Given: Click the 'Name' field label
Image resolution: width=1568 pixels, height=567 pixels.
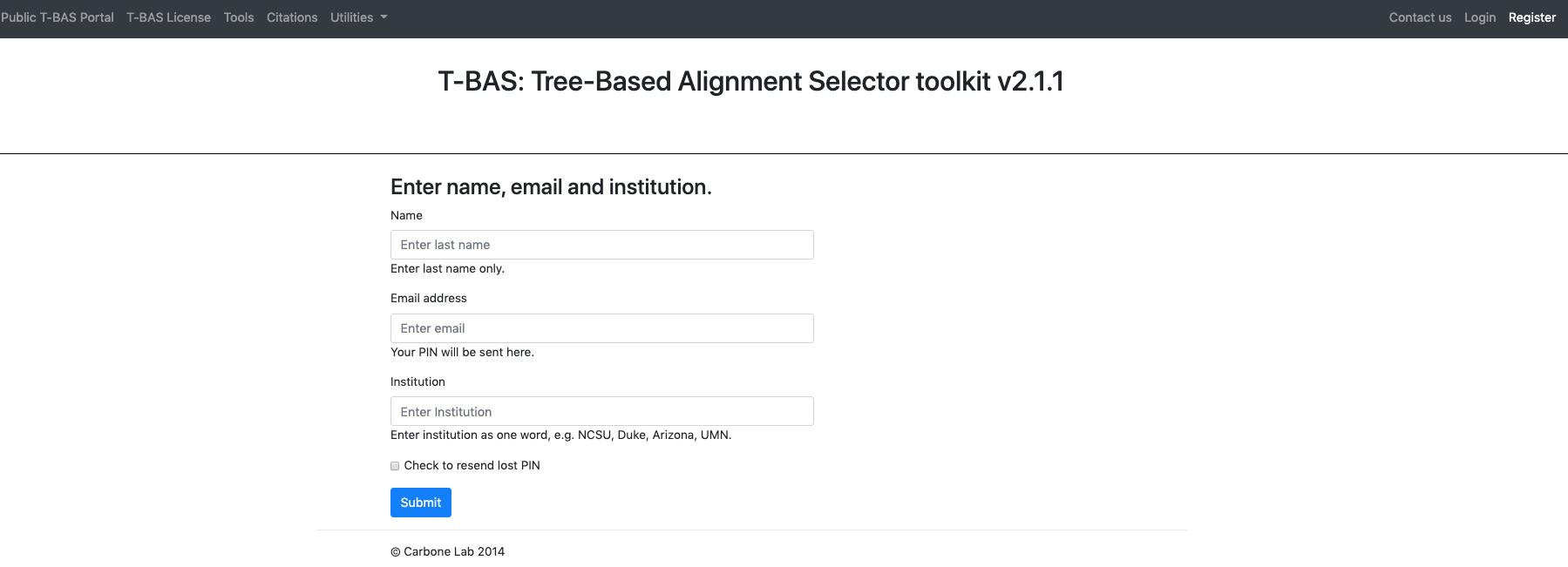Looking at the screenshot, I should (406, 215).
